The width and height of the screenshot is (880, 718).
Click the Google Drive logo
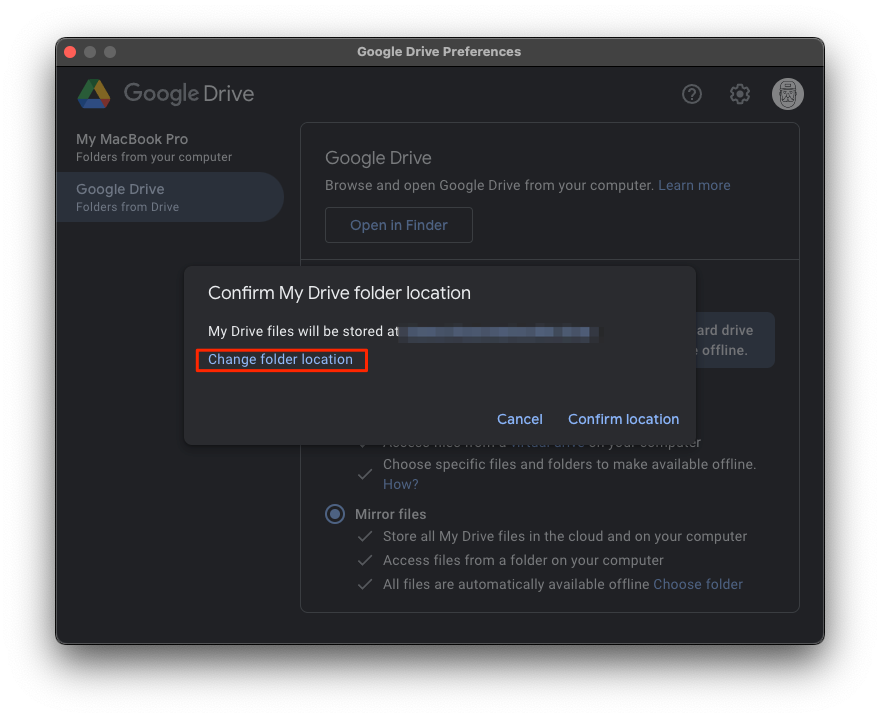[94, 94]
